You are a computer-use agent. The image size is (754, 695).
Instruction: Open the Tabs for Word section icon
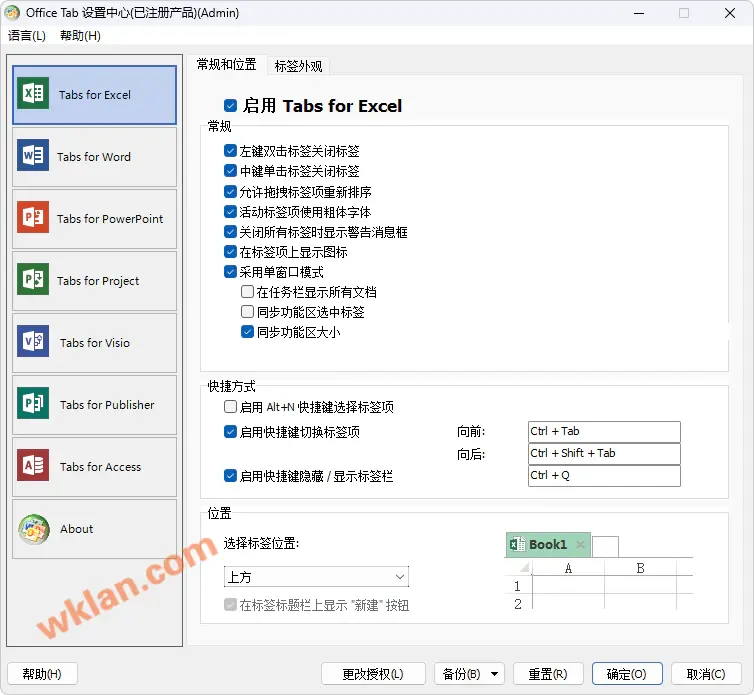[33, 155]
